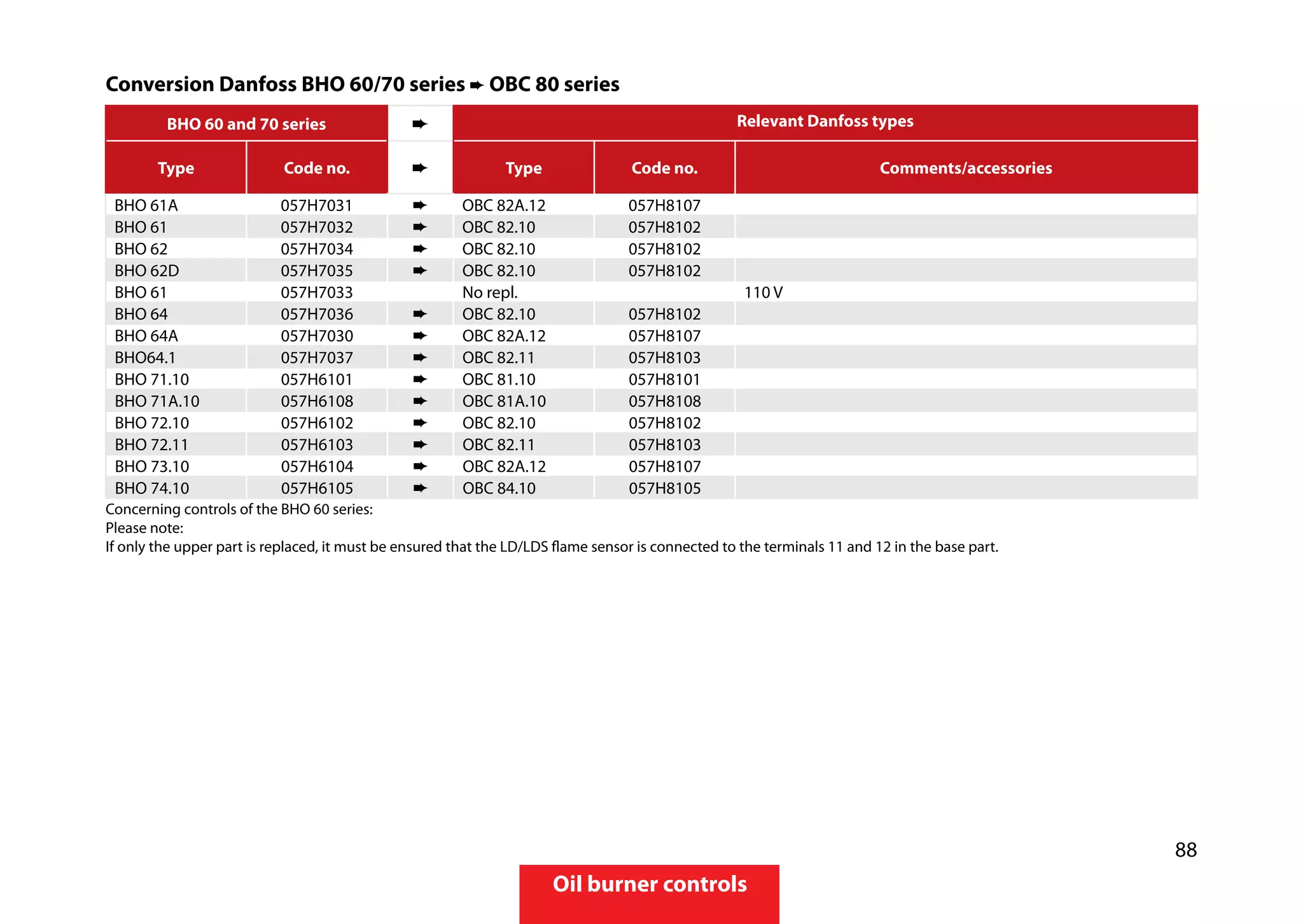Click the arrow icon in the BHO 73.10 row
Image resolution: width=1303 pixels, height=924 pixels.
tap(419, 466)
